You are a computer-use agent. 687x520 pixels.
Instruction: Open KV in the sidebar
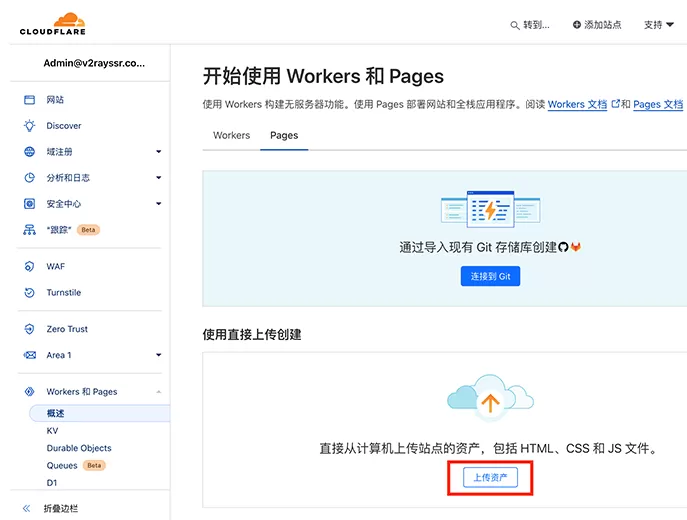pos(52,431)
